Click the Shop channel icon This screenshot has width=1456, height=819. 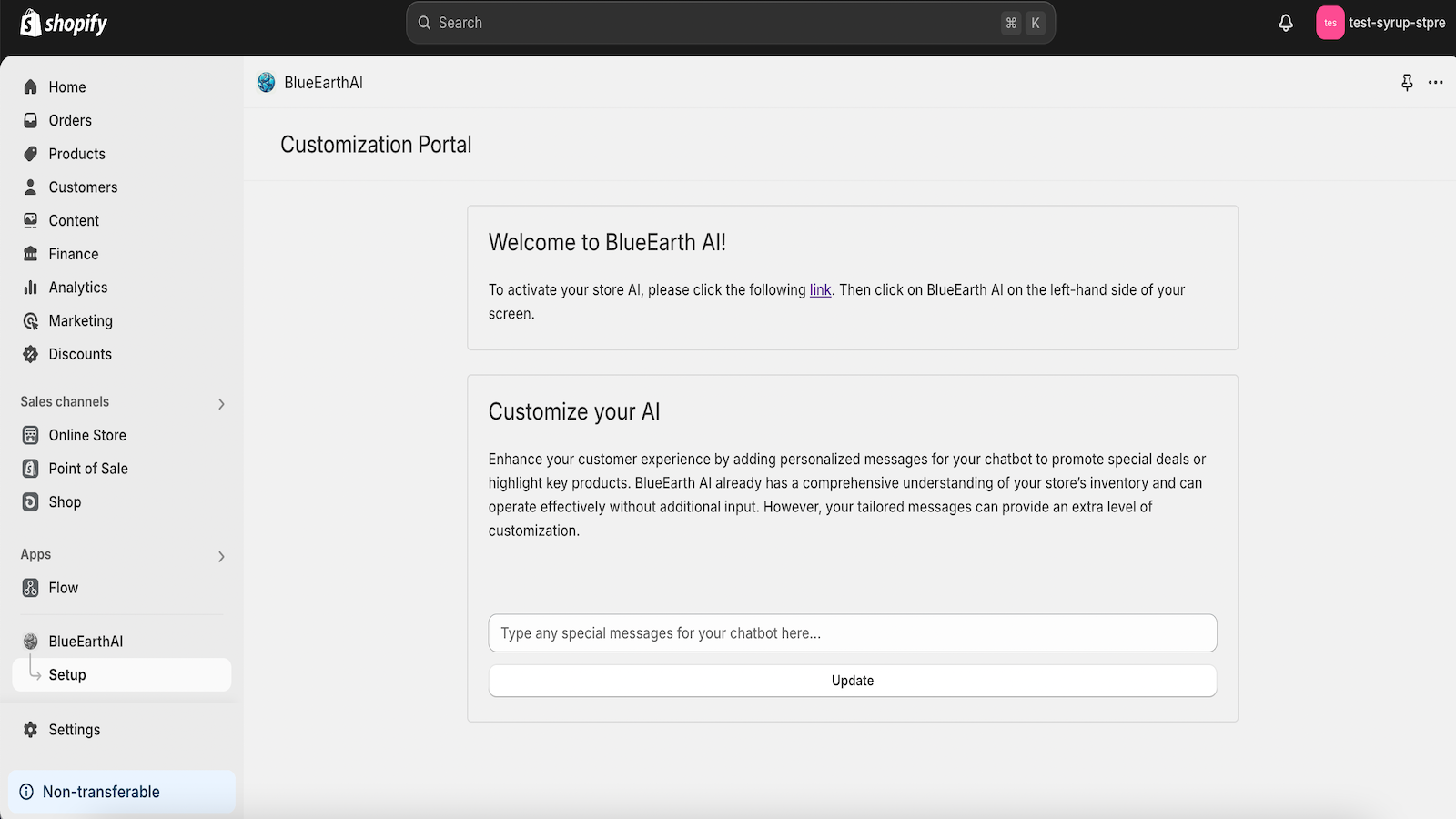[x=30, y=502]
